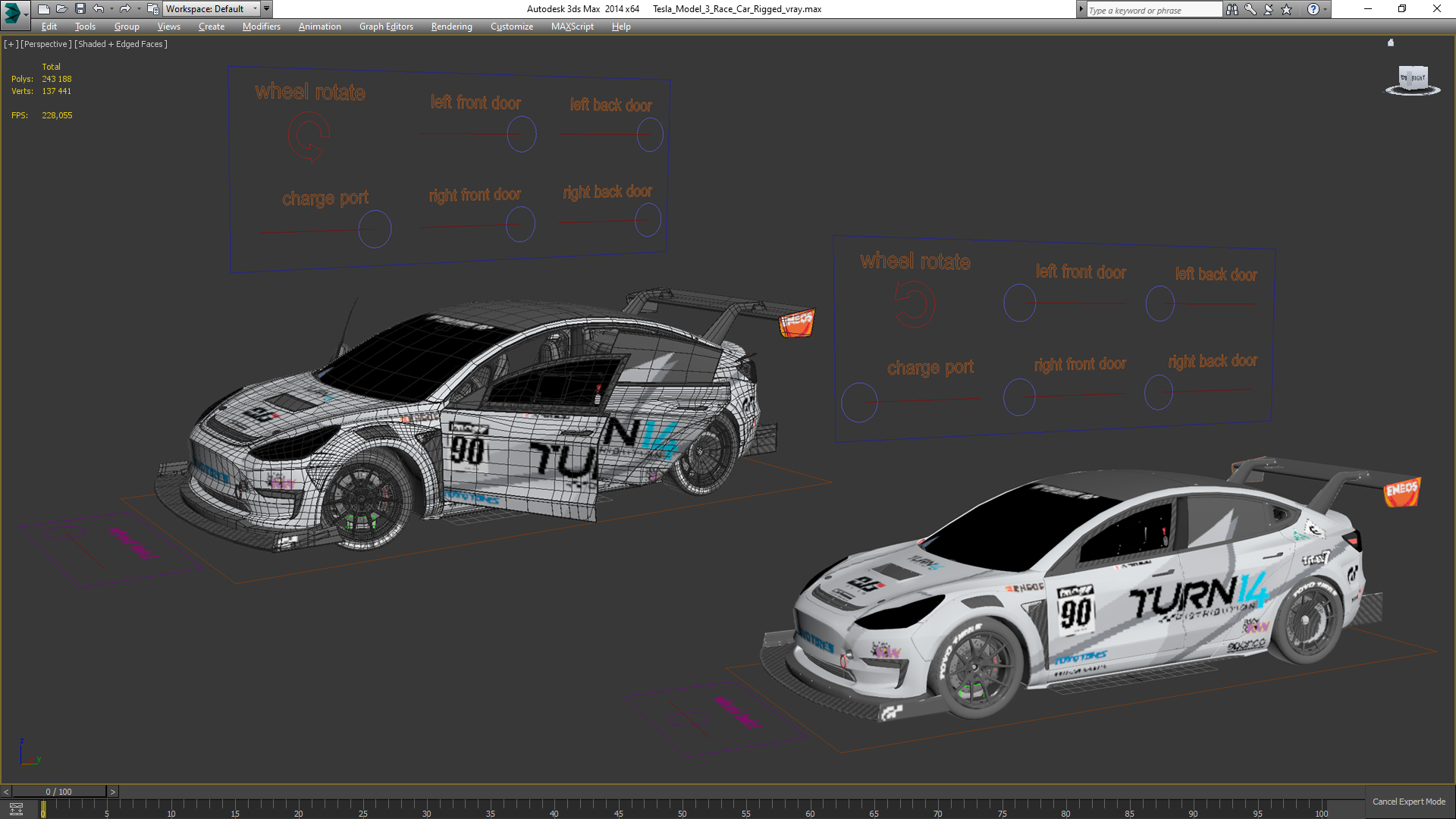The image size is (1456, 819).
Task: Click the binoculars search icon
Action: 1232,9
